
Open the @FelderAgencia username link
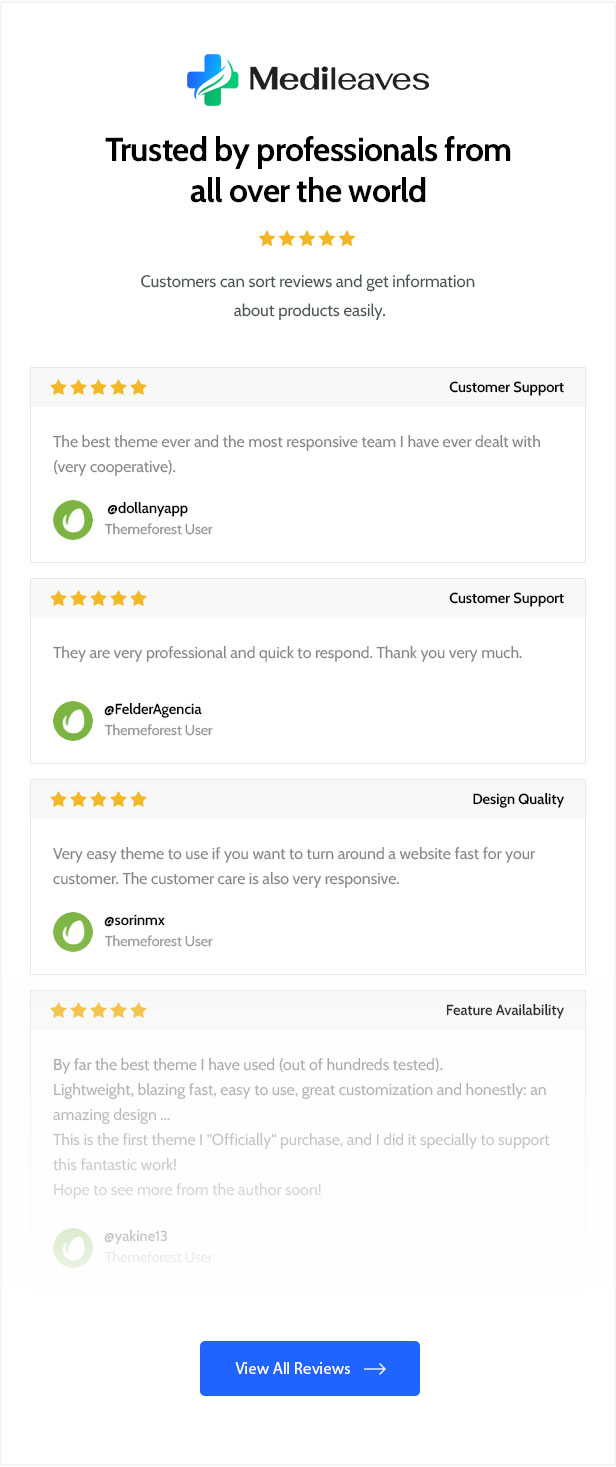coord(153,709)
